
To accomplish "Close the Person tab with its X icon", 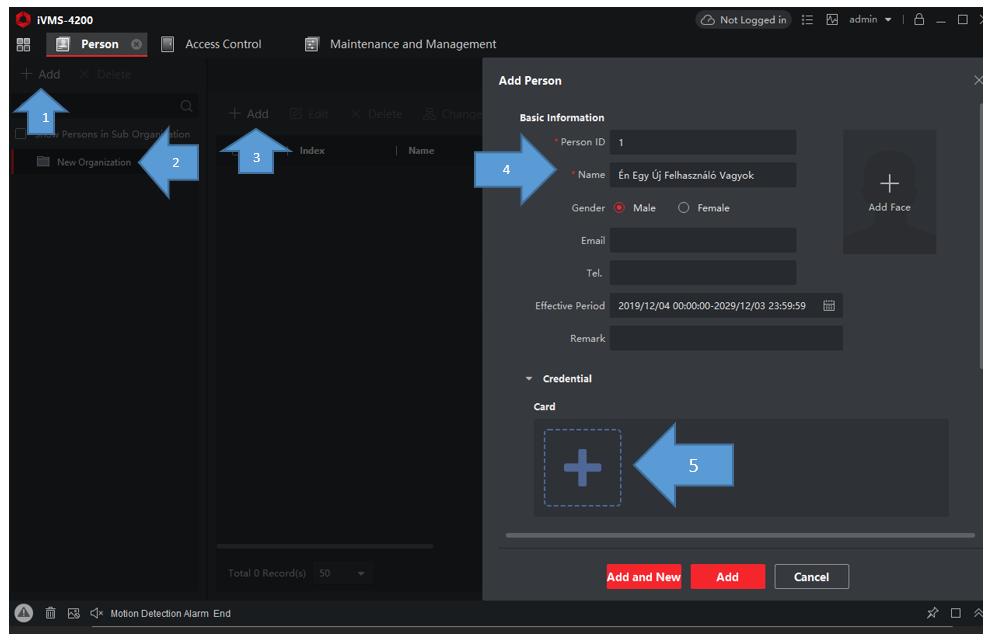I will 136,44.
